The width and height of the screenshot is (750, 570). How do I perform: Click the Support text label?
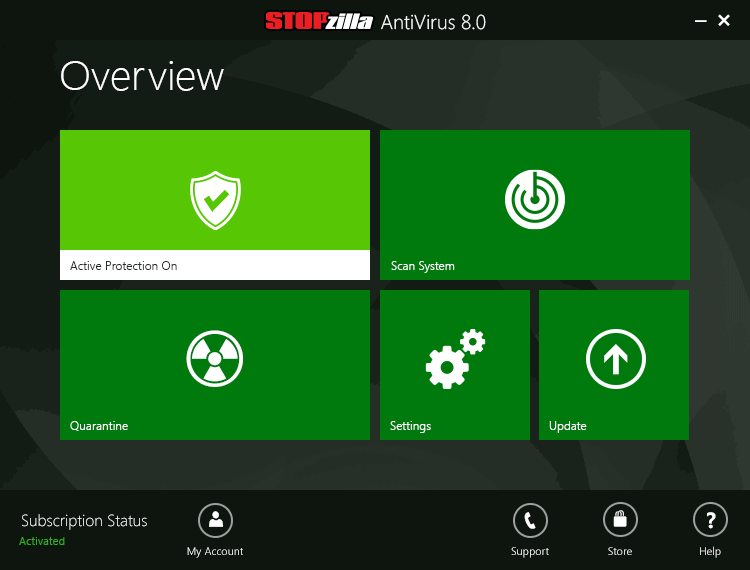tap(529, 551)
